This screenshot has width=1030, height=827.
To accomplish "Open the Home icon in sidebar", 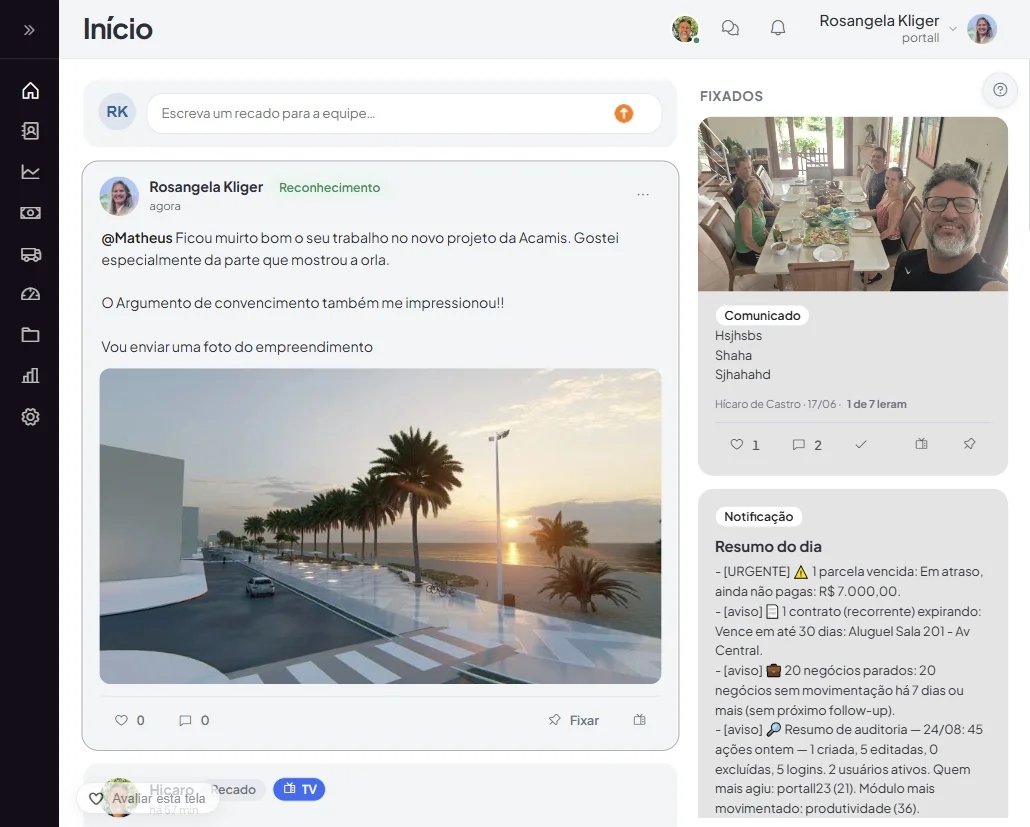I will point(30,91).
